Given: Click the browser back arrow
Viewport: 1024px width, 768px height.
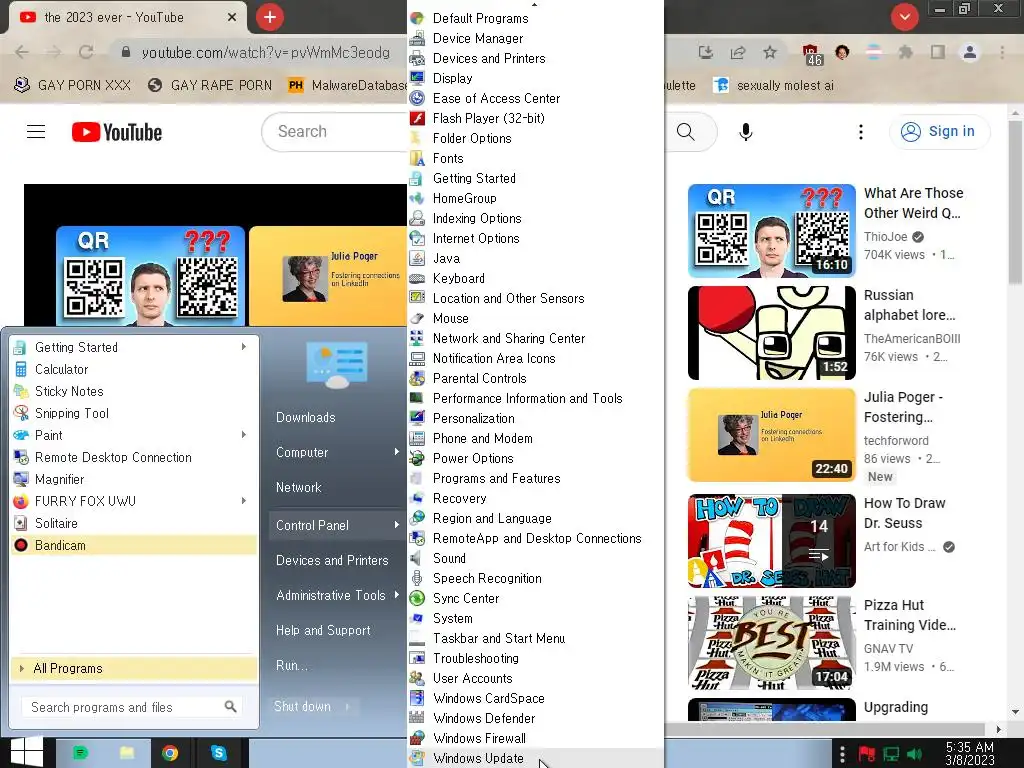Looking at the screenshot, I should 22,52.
